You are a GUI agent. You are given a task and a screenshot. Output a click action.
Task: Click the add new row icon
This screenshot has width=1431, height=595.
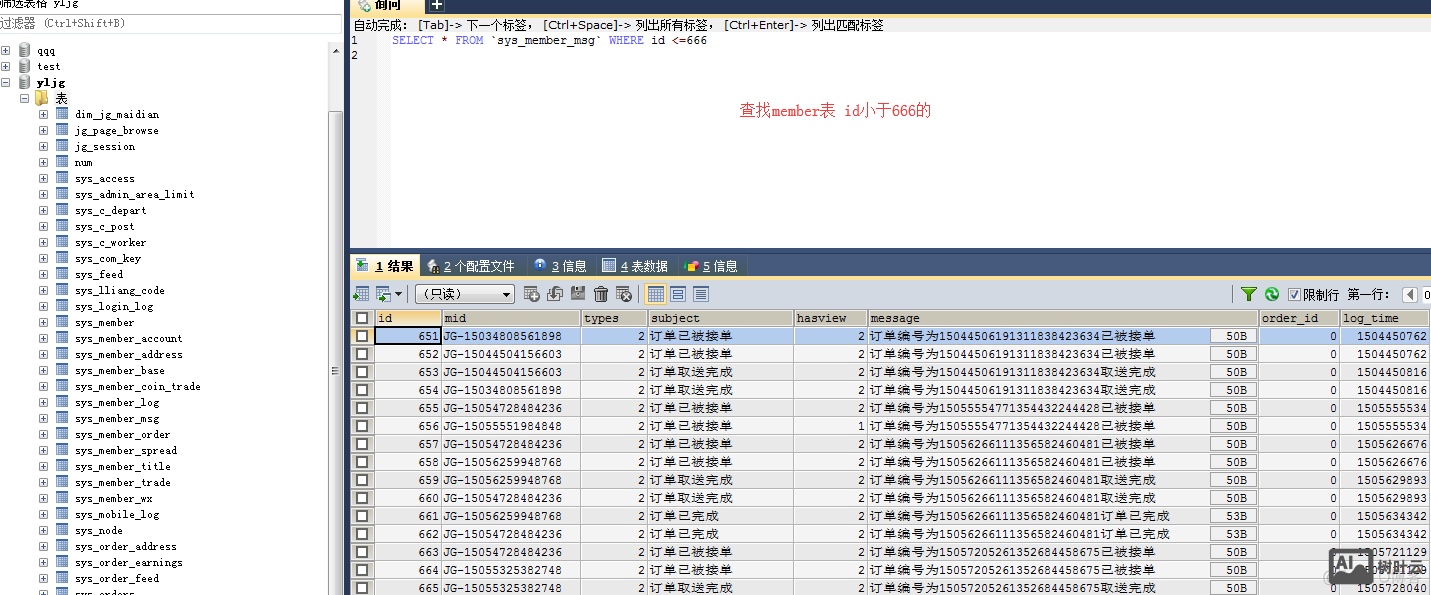531,293
